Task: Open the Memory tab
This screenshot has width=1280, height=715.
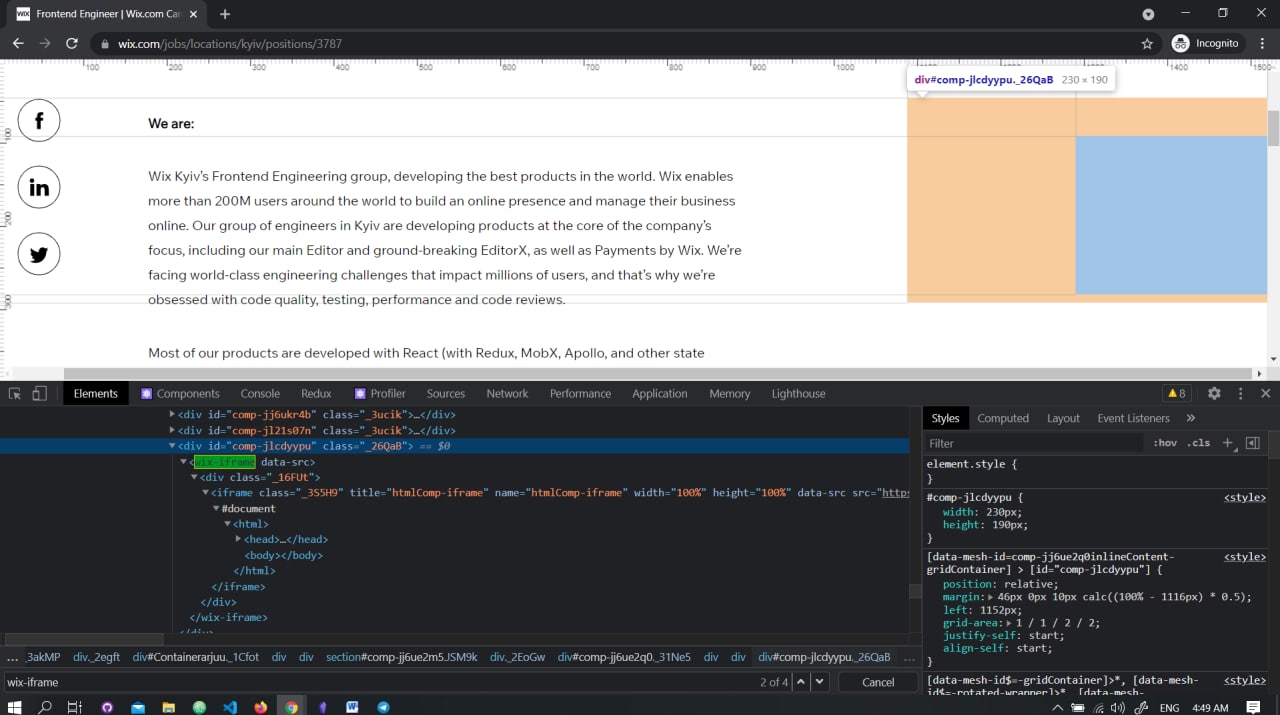Action: [730, 394]
